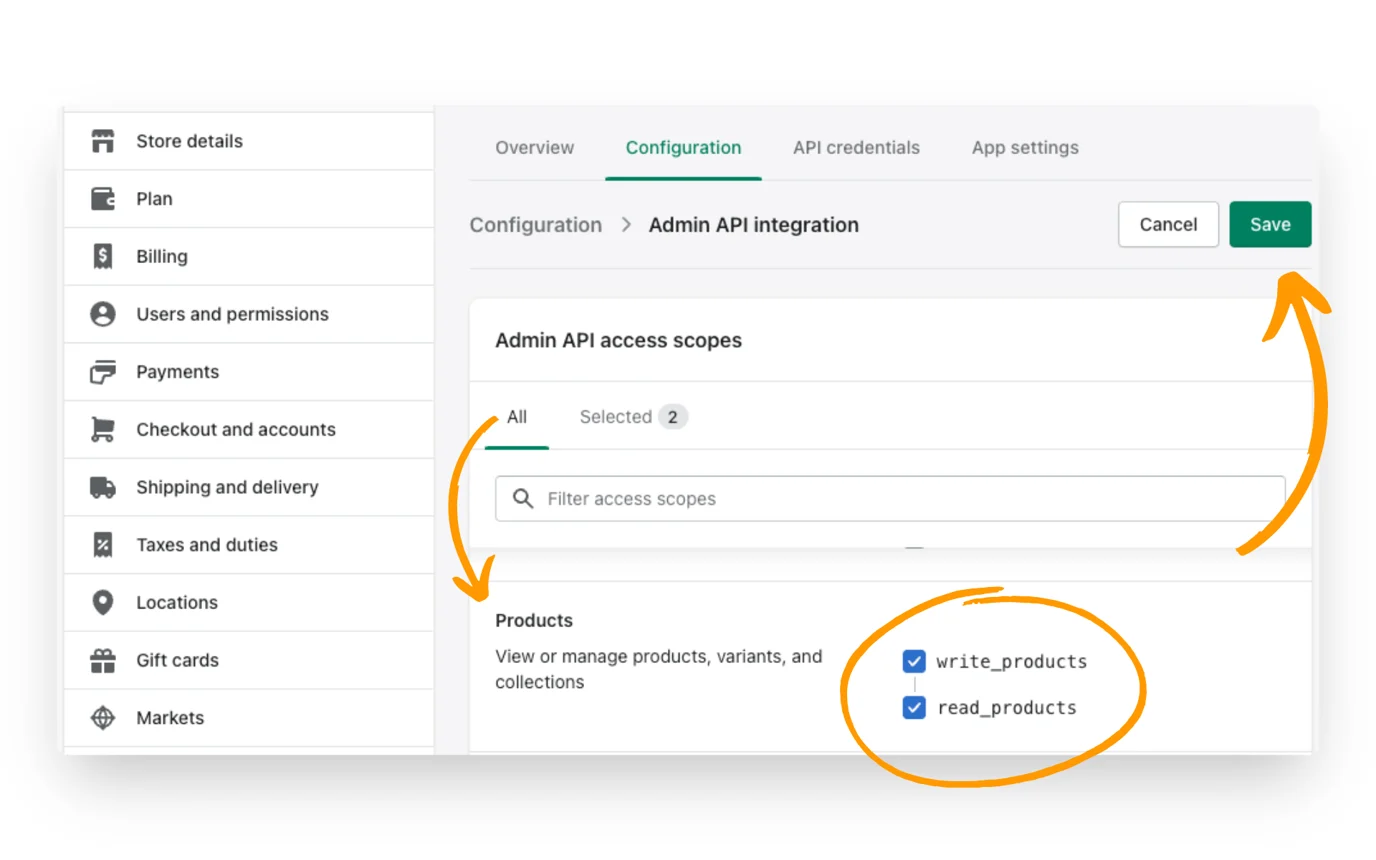Click the Taxes and duties percent icon
Screen dimensions: 1376x860
pyautogui.click(x=103, y=545)
